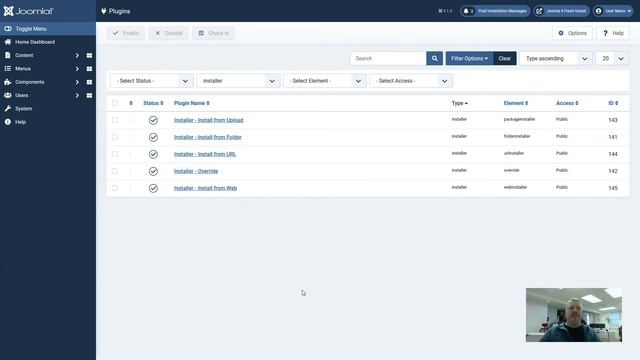Click the Home Dashboard house icon
The height and width of the screenshot is (360, 640).
click(8, 42)
